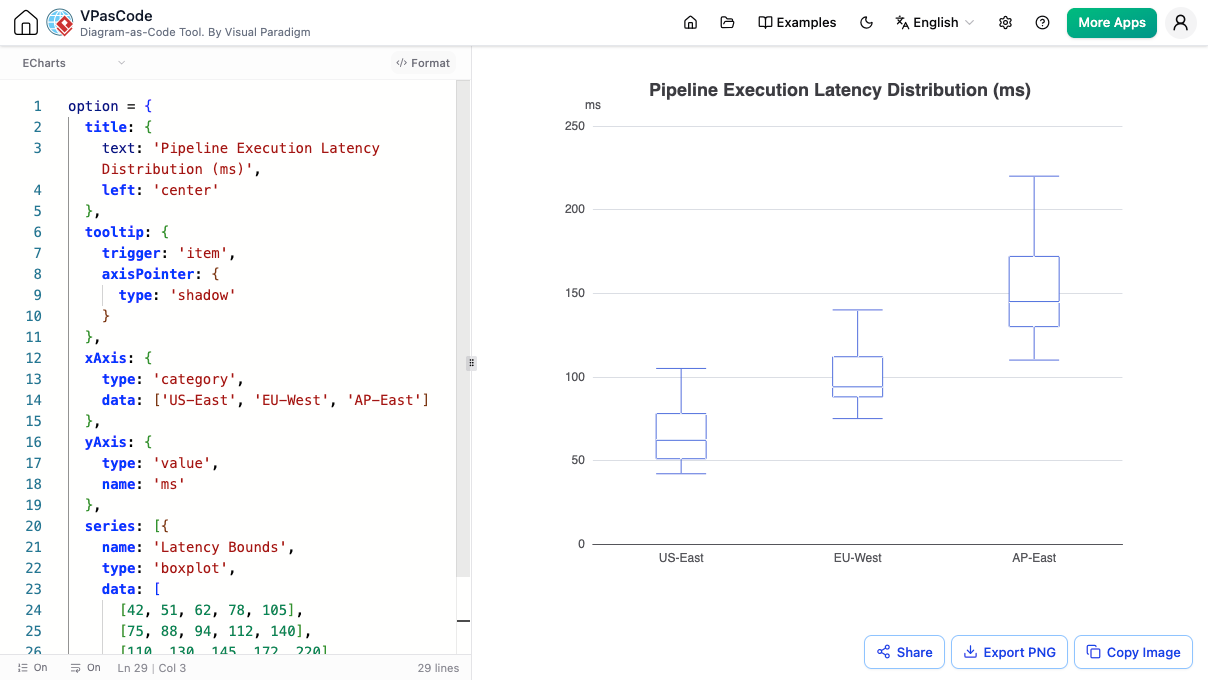Click the 'ms' y-axis name label

pyautogui.click(x=593, y=105)
